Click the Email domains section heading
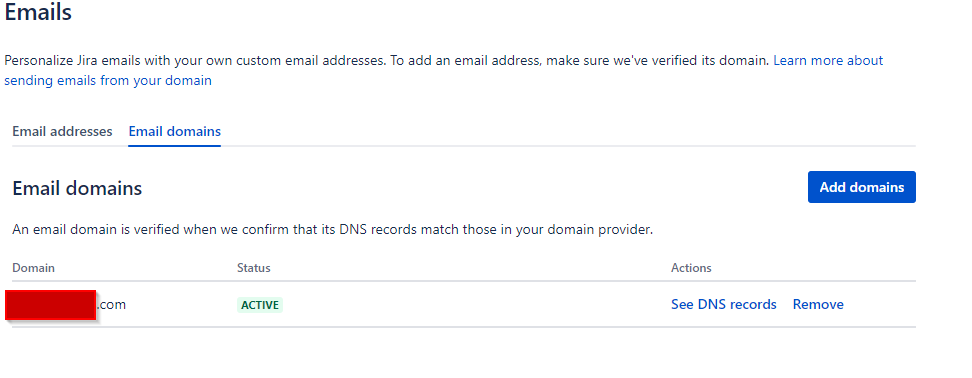Screen dimensions: 972x378 point(77,188)
